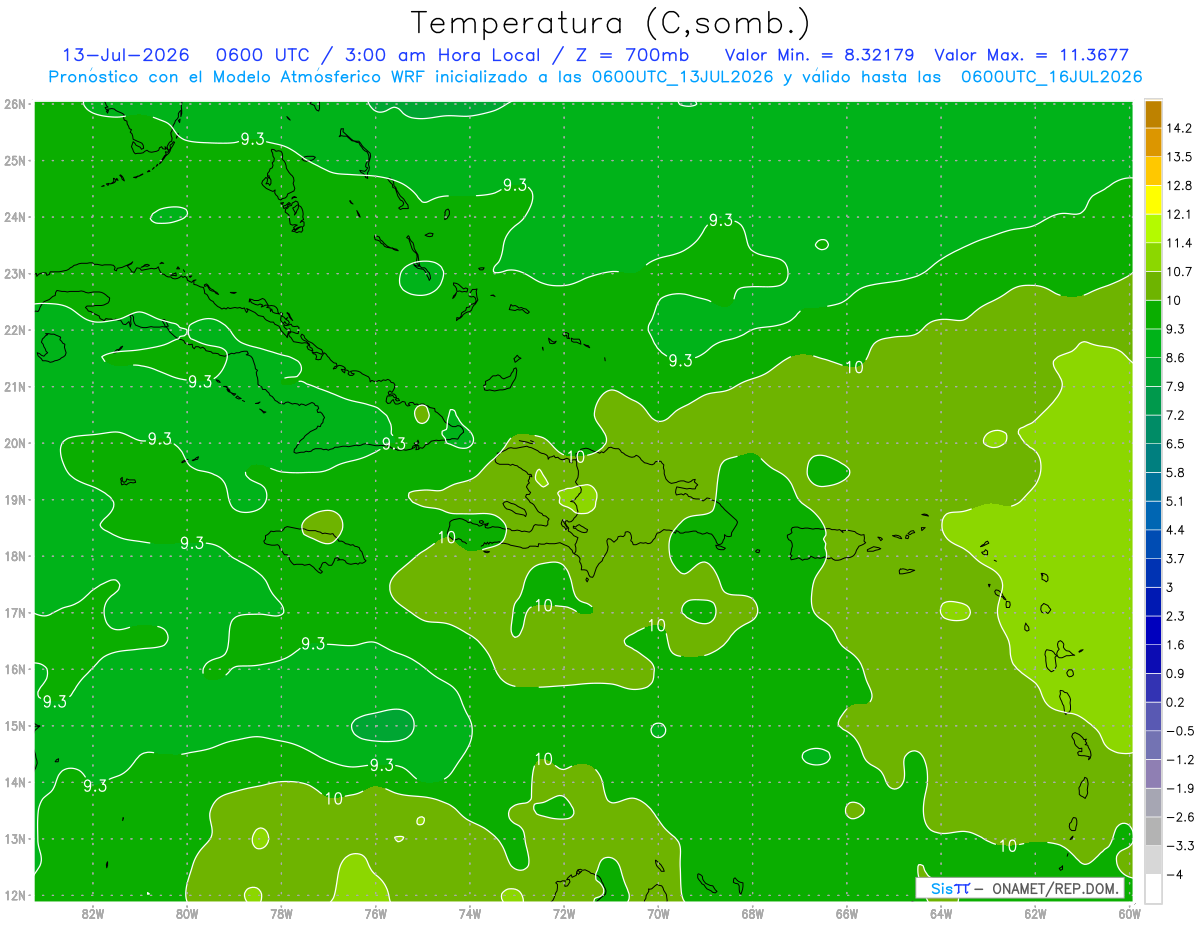Image resolution: width=1200 pixels, height=927 pixels.
Task: Click the latitude label '22N'
Action: pos(15,330)
